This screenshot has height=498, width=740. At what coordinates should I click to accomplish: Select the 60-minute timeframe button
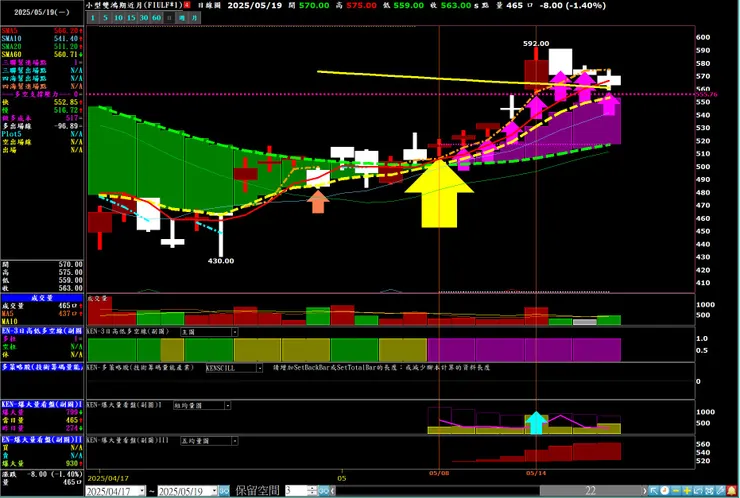pyautogui.click(x=157, y=18)
